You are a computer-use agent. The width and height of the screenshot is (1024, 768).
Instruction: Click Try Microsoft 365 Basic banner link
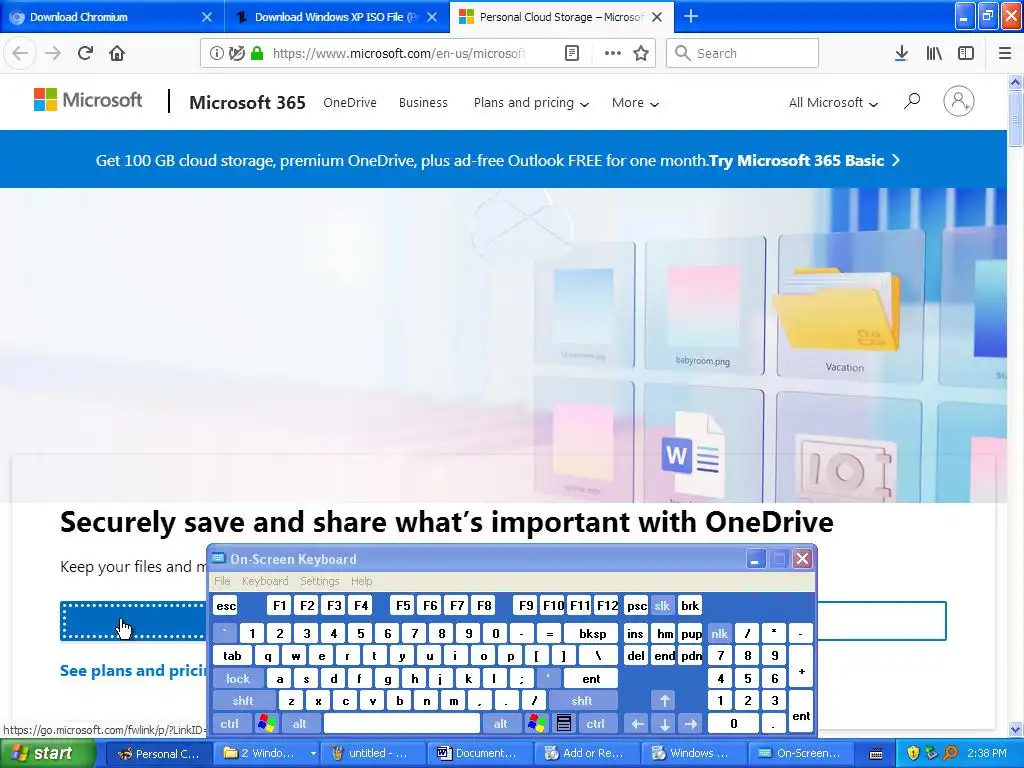pos(805,161)
